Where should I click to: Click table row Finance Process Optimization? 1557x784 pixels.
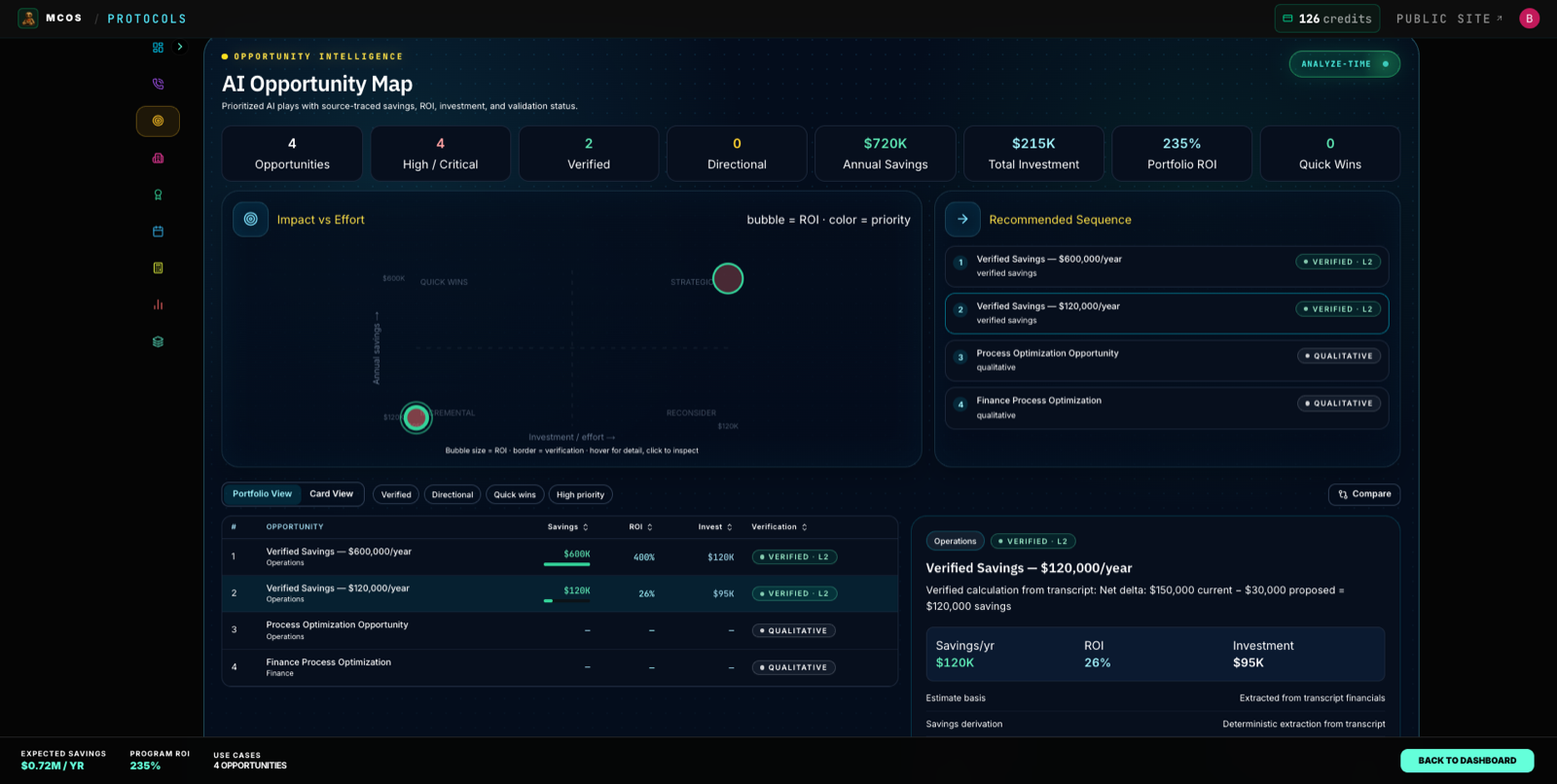pos(560,667)
